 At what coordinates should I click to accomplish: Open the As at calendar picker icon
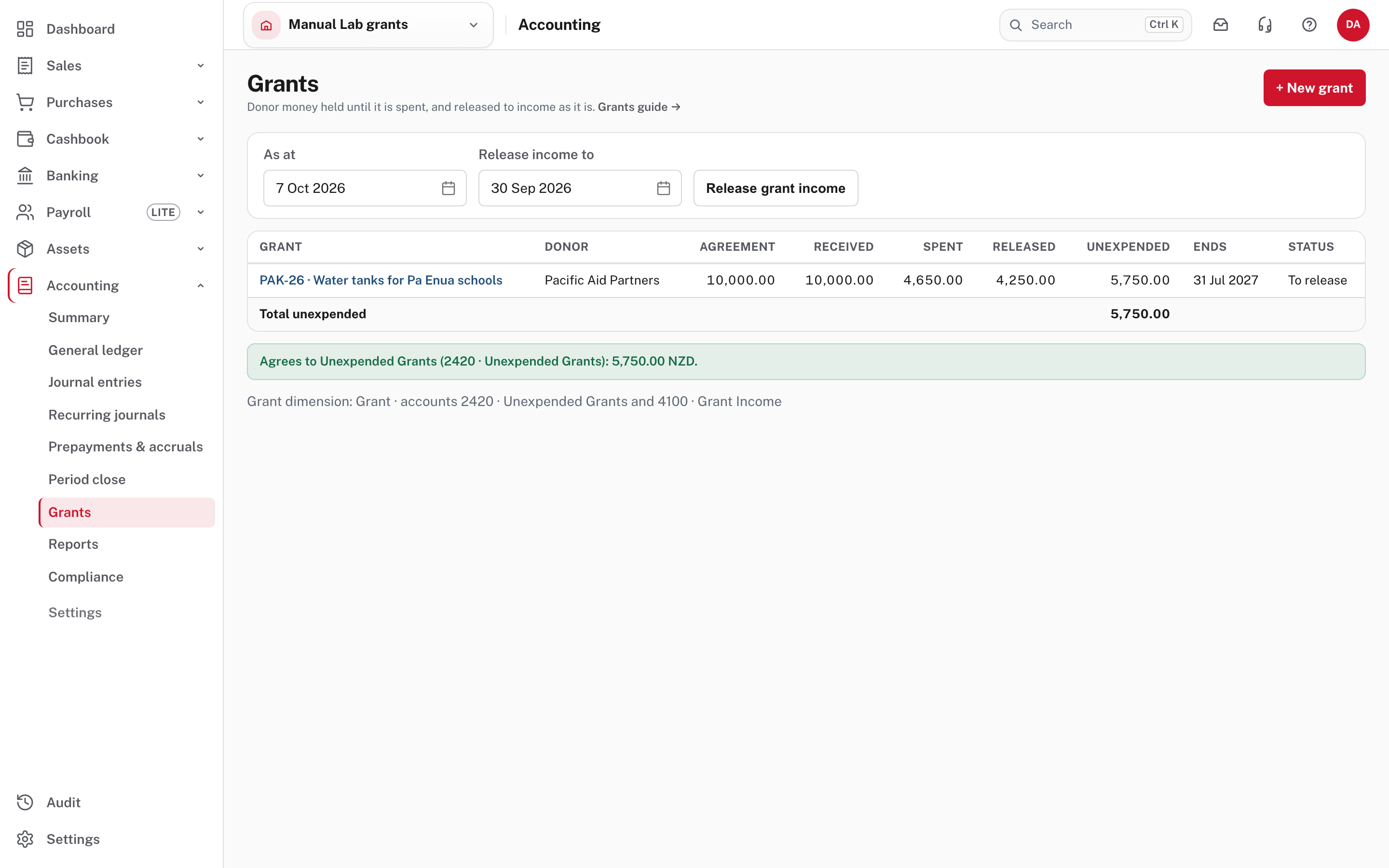[448, 188]
